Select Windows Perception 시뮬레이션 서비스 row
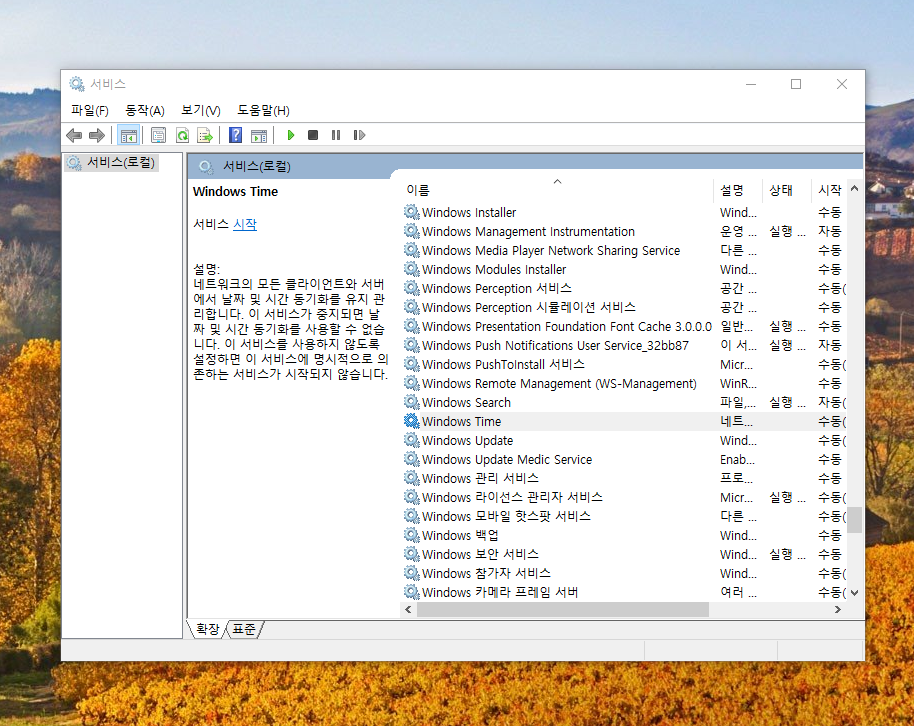 [x=624, y=307]
